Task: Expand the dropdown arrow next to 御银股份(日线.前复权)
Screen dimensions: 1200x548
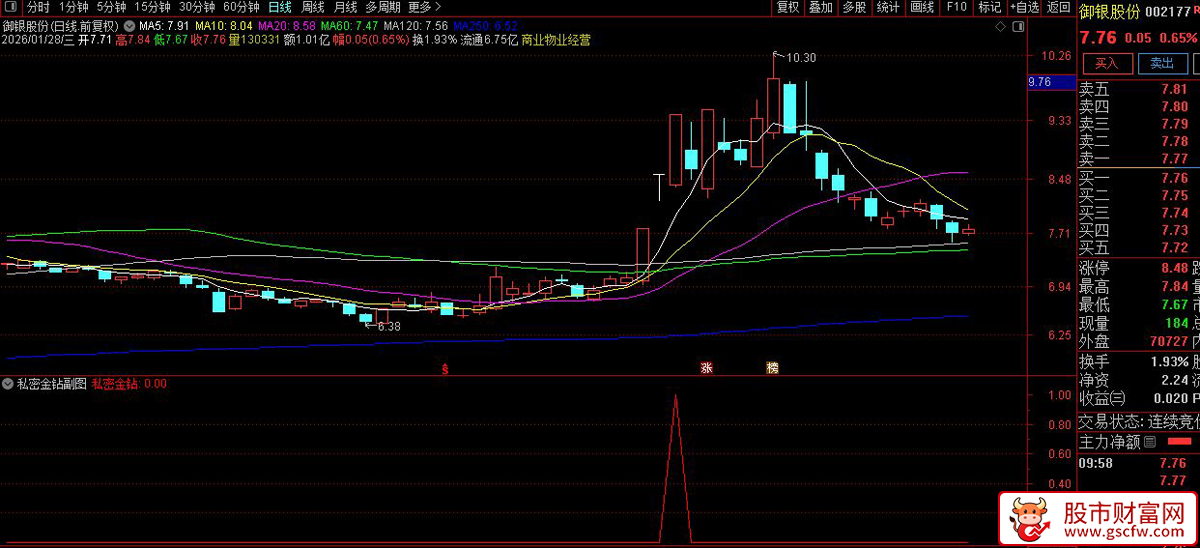Action: click(130, 25)
